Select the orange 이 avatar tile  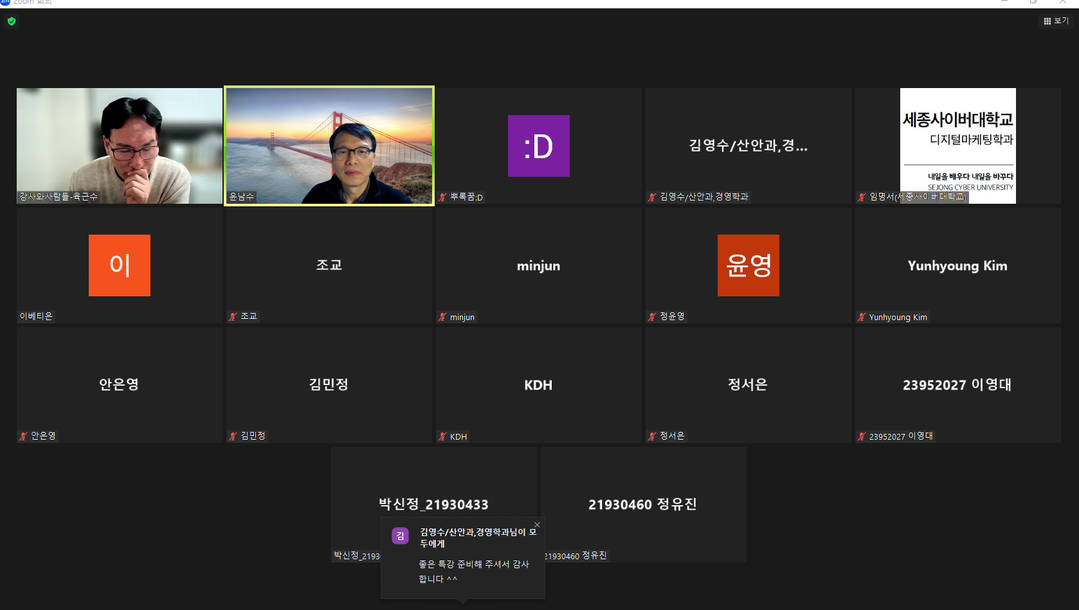pyautogui.click(x=119, y=265)
